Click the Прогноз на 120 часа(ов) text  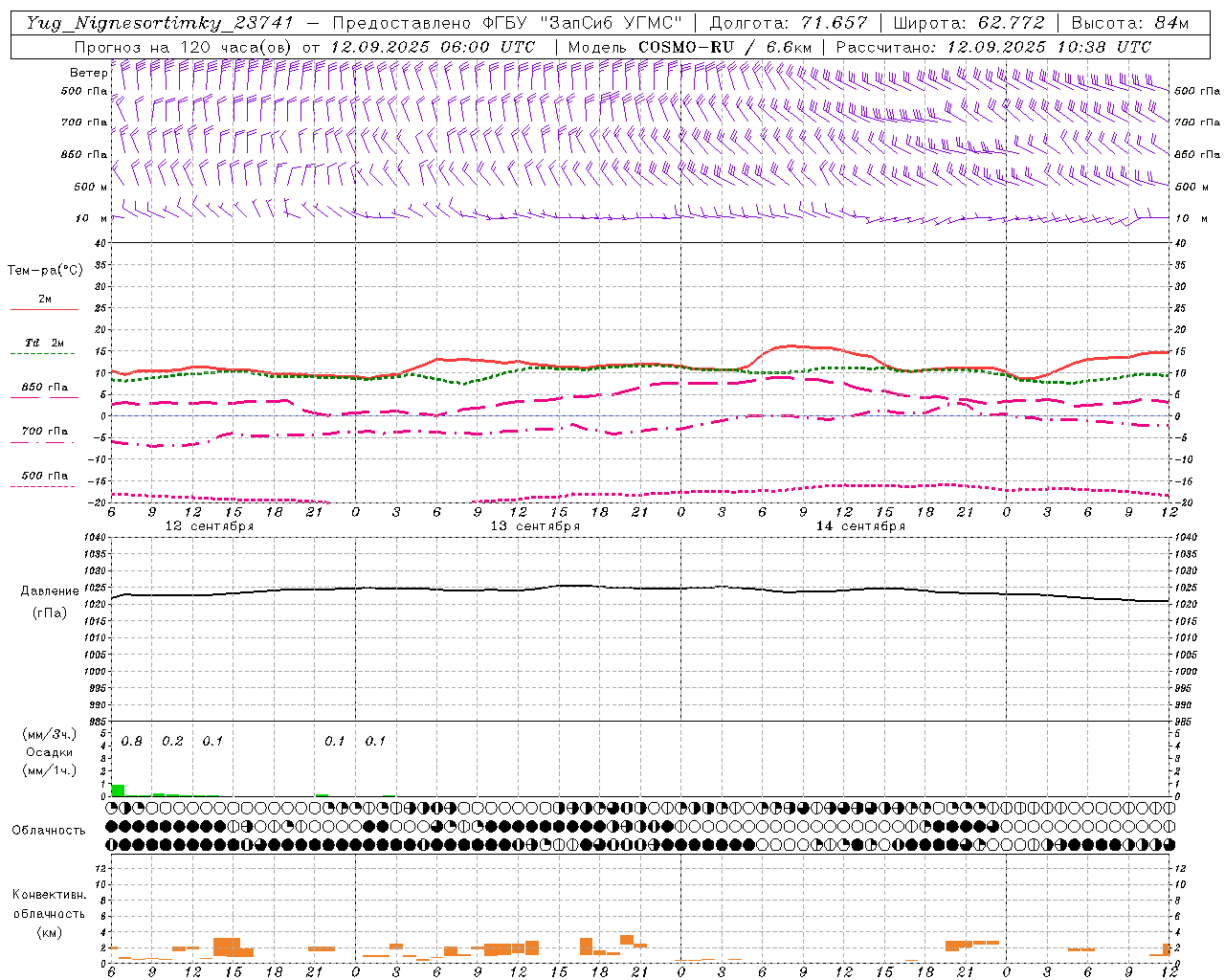tap(185, 47)
